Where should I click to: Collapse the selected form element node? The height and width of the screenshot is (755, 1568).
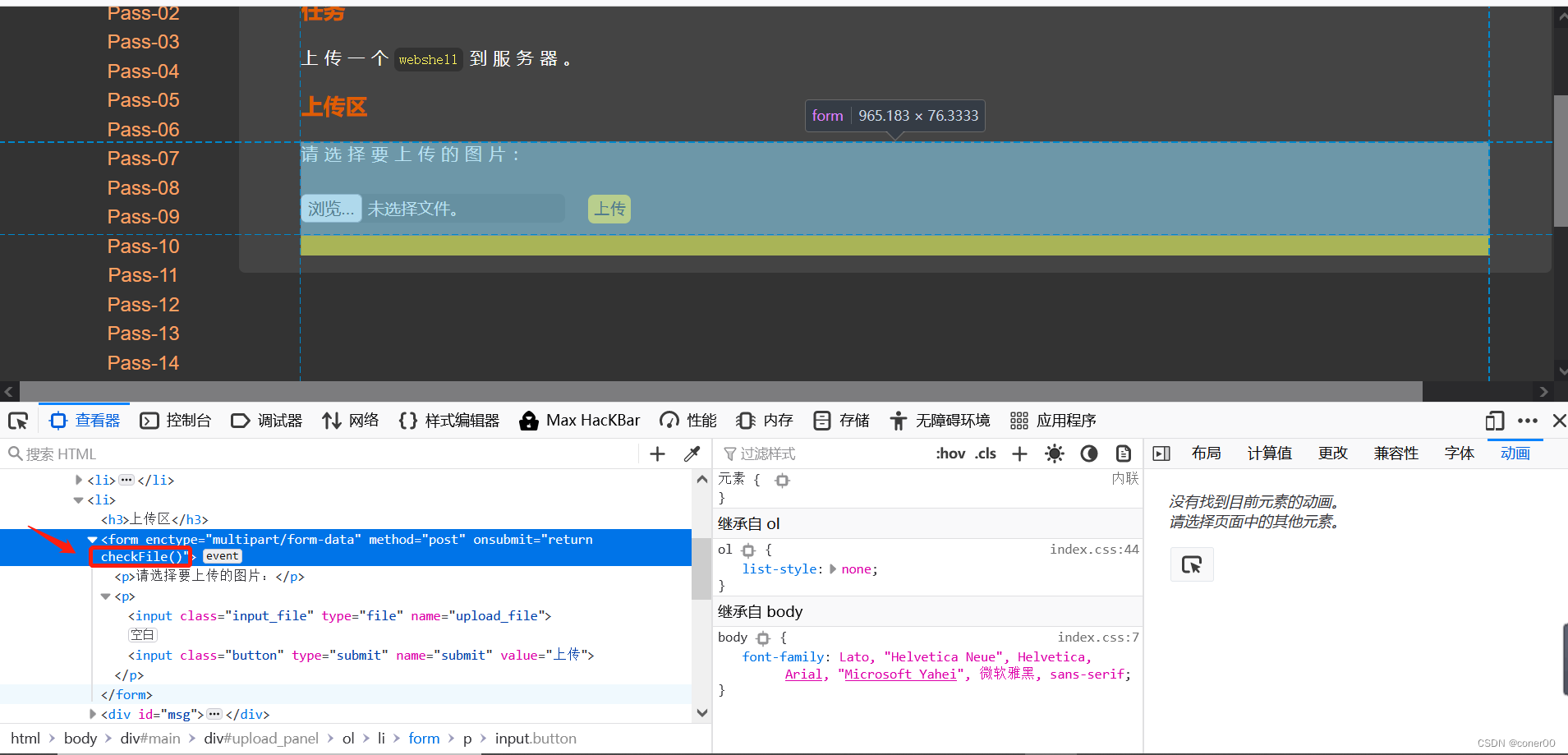[93, 540]
